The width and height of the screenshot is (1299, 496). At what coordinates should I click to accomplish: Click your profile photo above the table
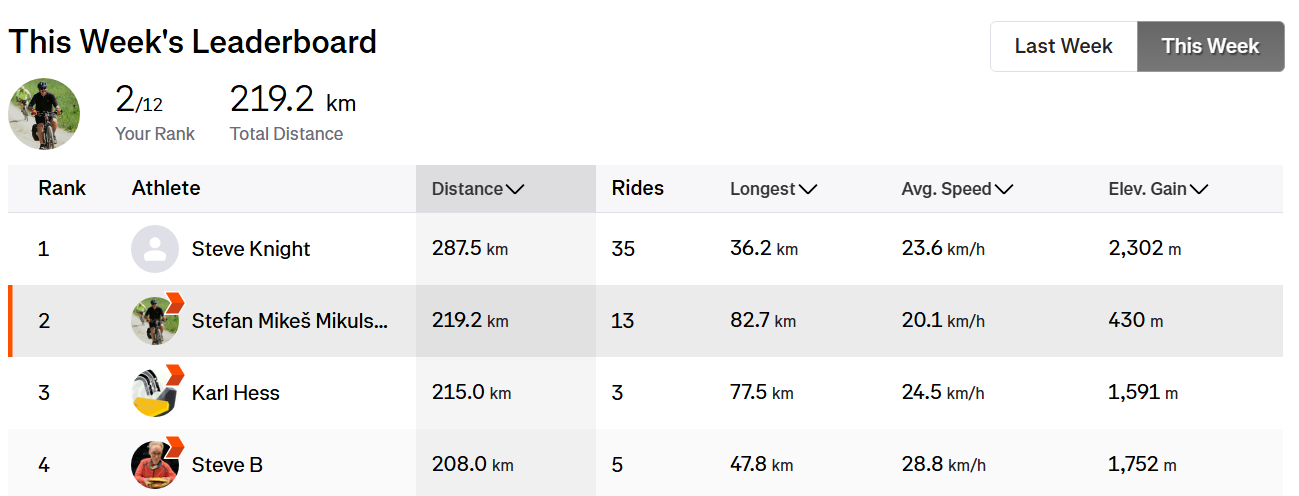pos(44,114)
